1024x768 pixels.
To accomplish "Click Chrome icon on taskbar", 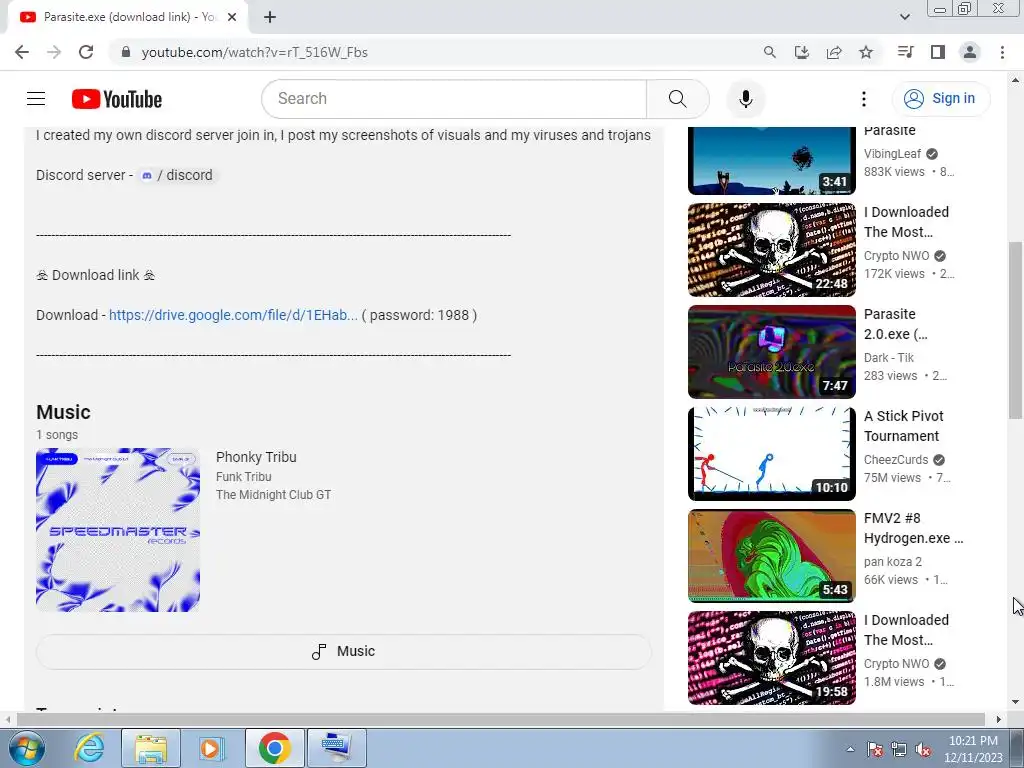I will 274,748.
